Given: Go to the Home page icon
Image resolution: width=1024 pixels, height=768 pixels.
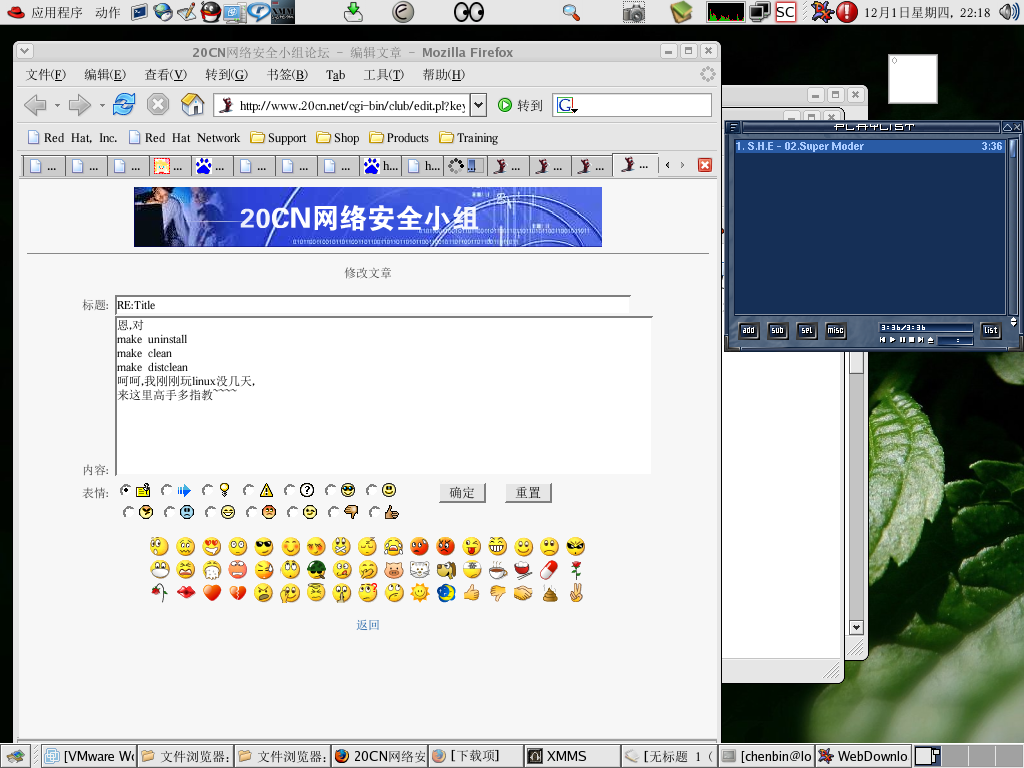Looking at the screenshot, I should [x=193, y=104].
